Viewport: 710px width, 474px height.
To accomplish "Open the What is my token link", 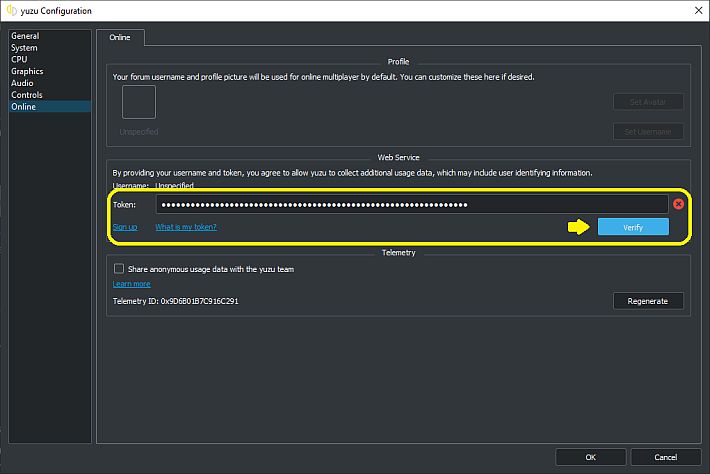I will (186, 227).
